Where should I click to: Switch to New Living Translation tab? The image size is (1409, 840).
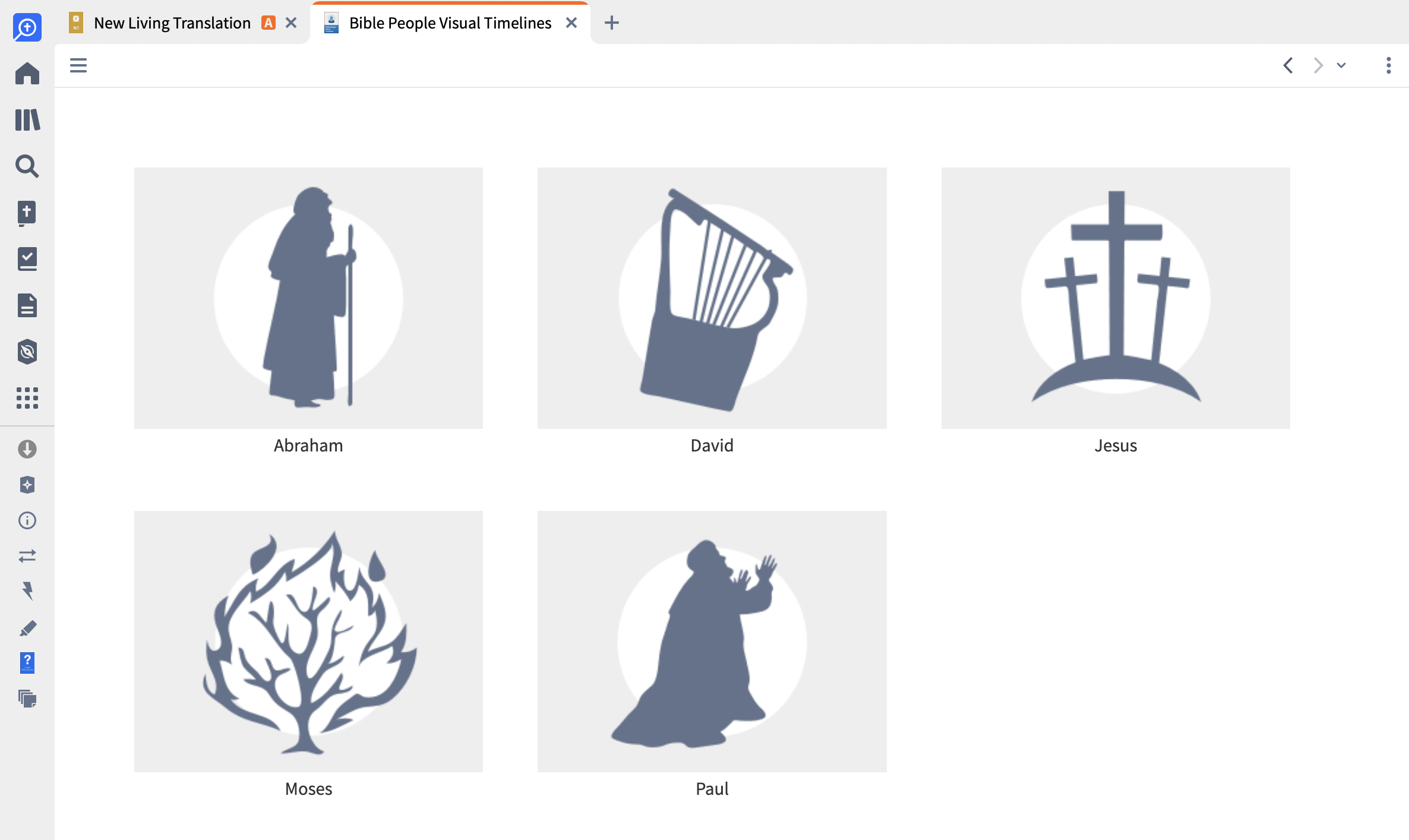coord(172,23)
